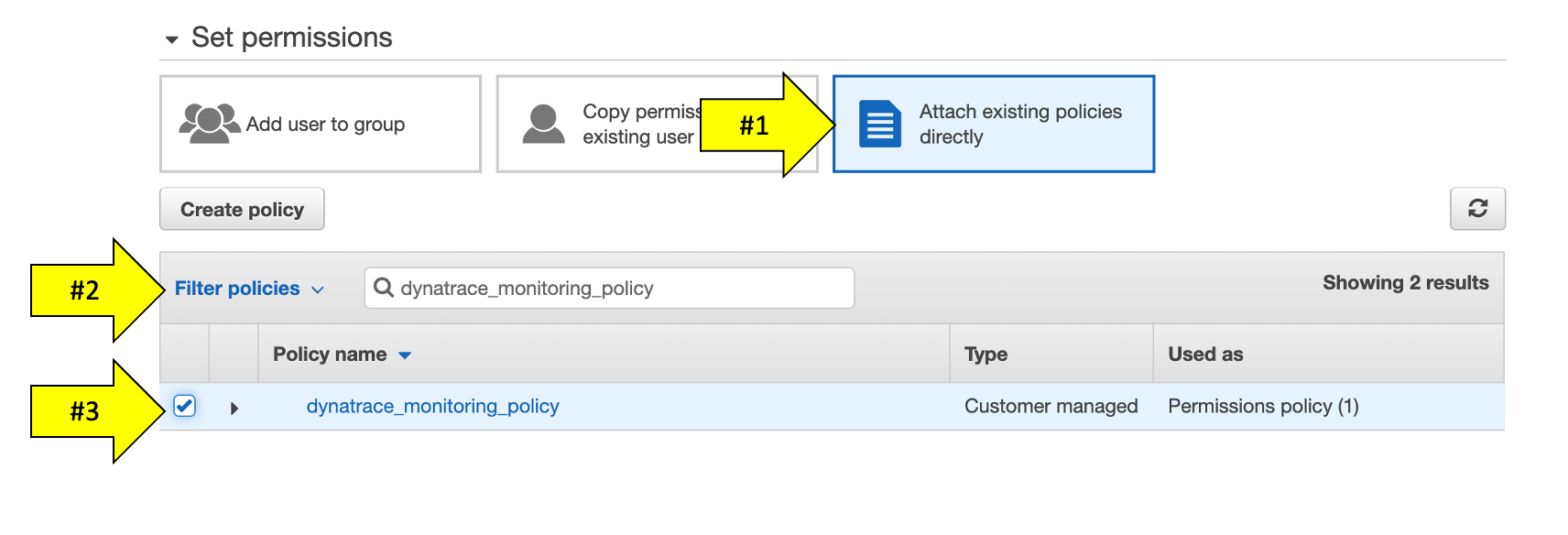1568x535 pixels.
Task: Open the Filter policies dropdown
Action: [x=249, y=289]
